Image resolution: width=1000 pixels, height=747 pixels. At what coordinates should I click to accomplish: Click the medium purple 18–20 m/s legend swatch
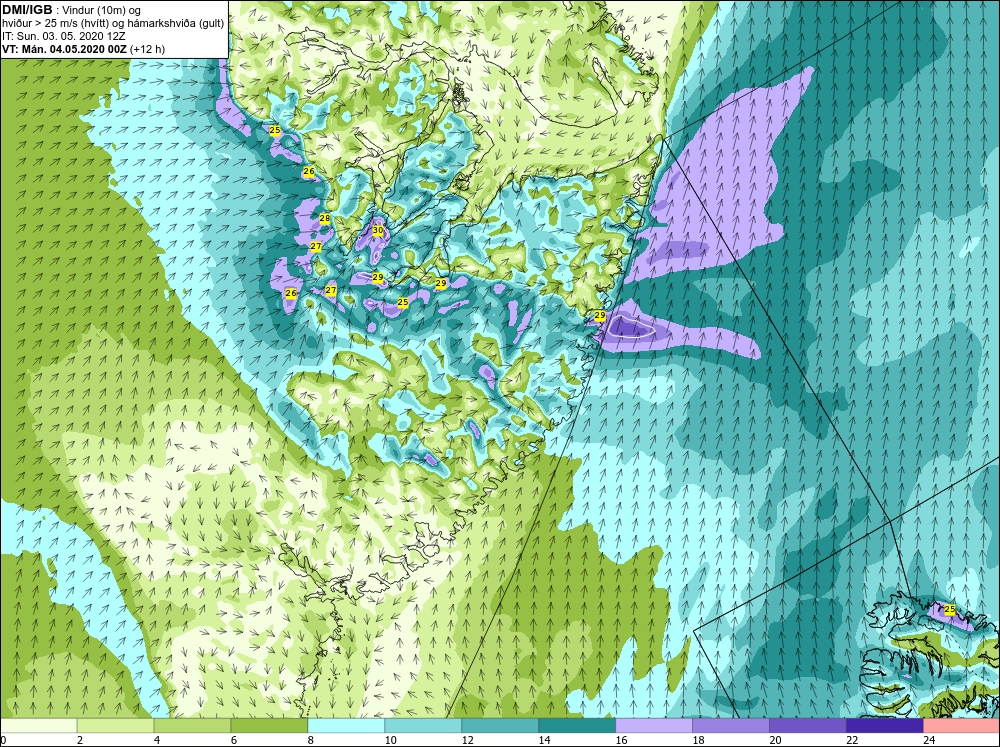[730, 726]
